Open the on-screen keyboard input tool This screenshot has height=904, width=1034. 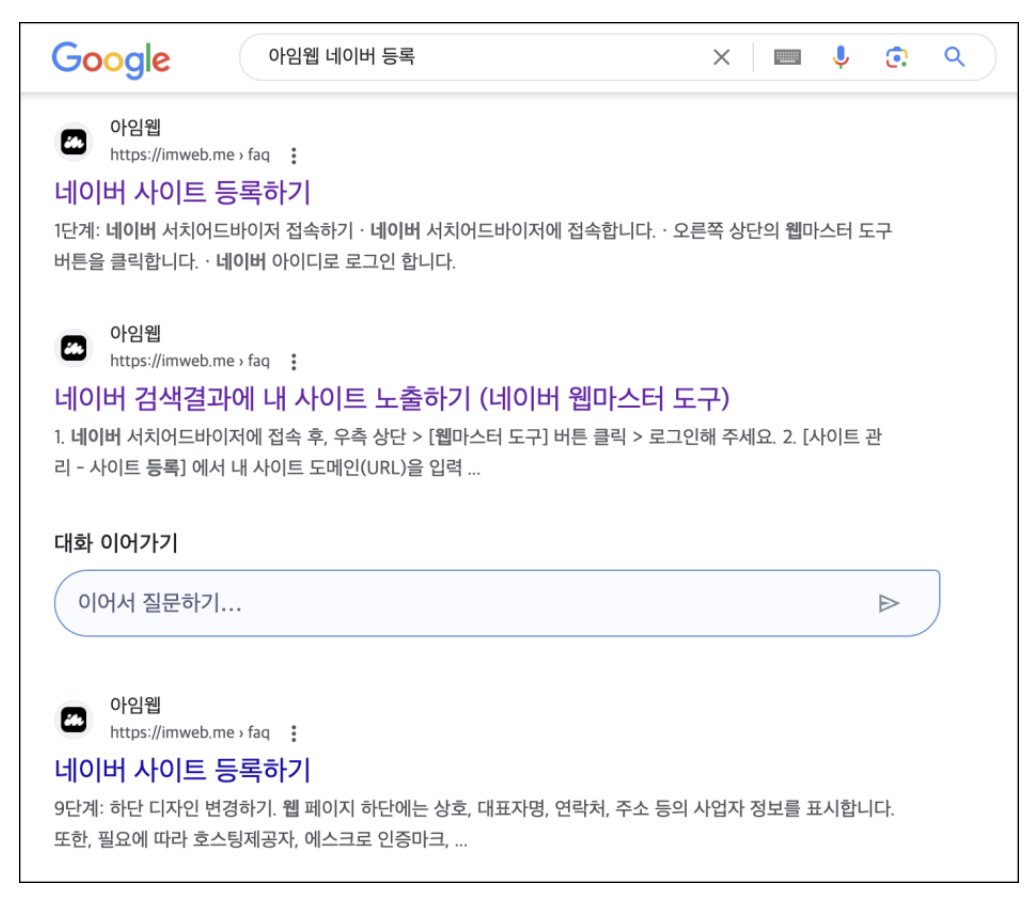[x=787, y=57]
